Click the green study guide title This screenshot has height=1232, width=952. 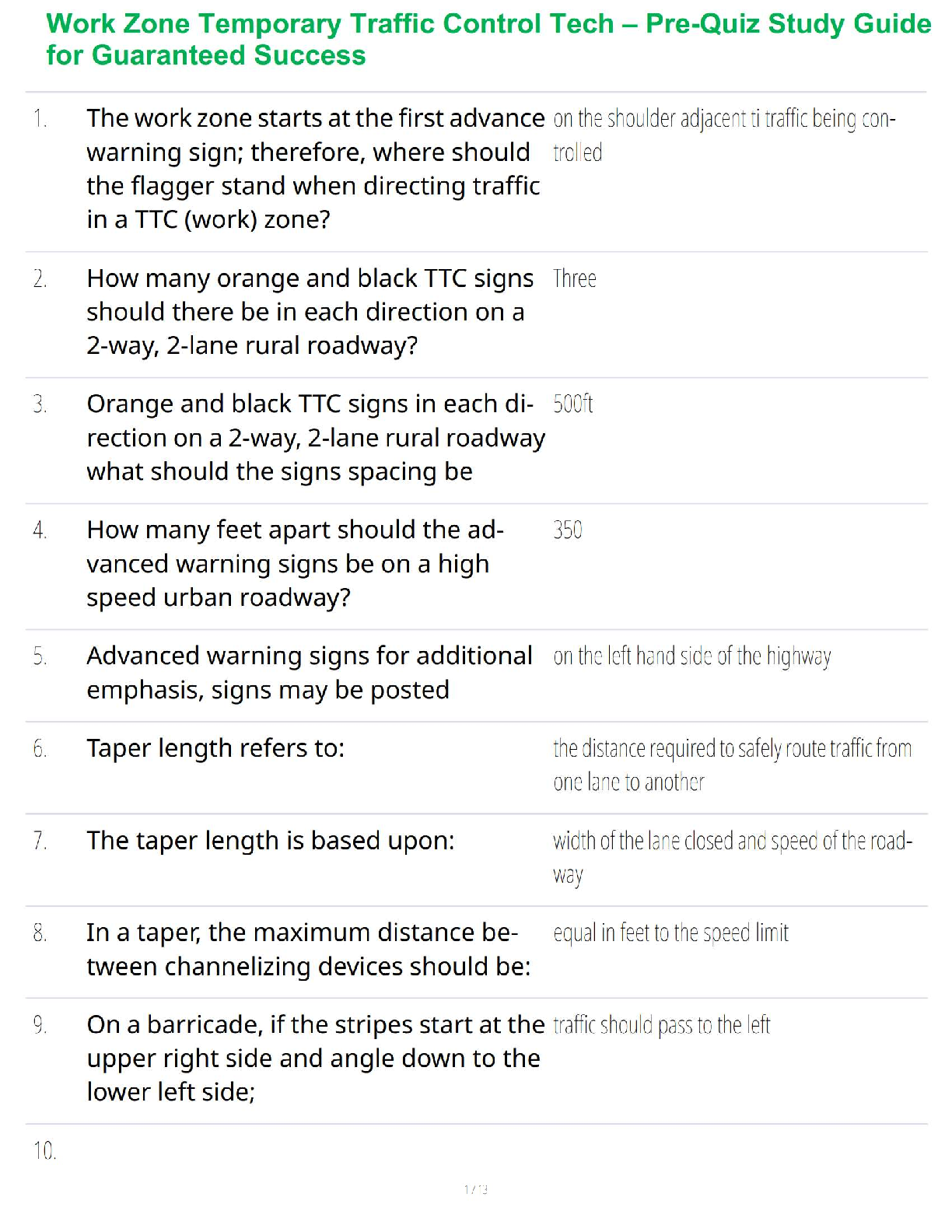(488, 40)
